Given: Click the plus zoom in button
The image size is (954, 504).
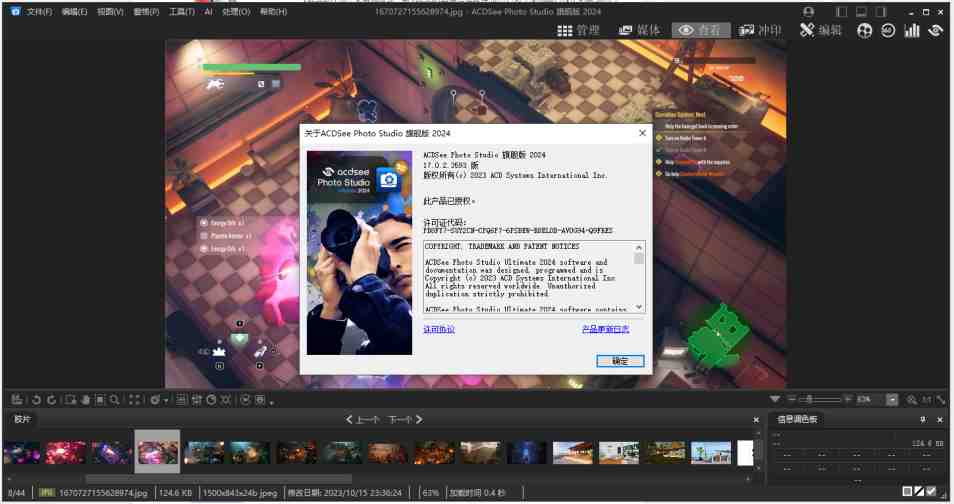Looking at the screenshot, I should [847, 399].
